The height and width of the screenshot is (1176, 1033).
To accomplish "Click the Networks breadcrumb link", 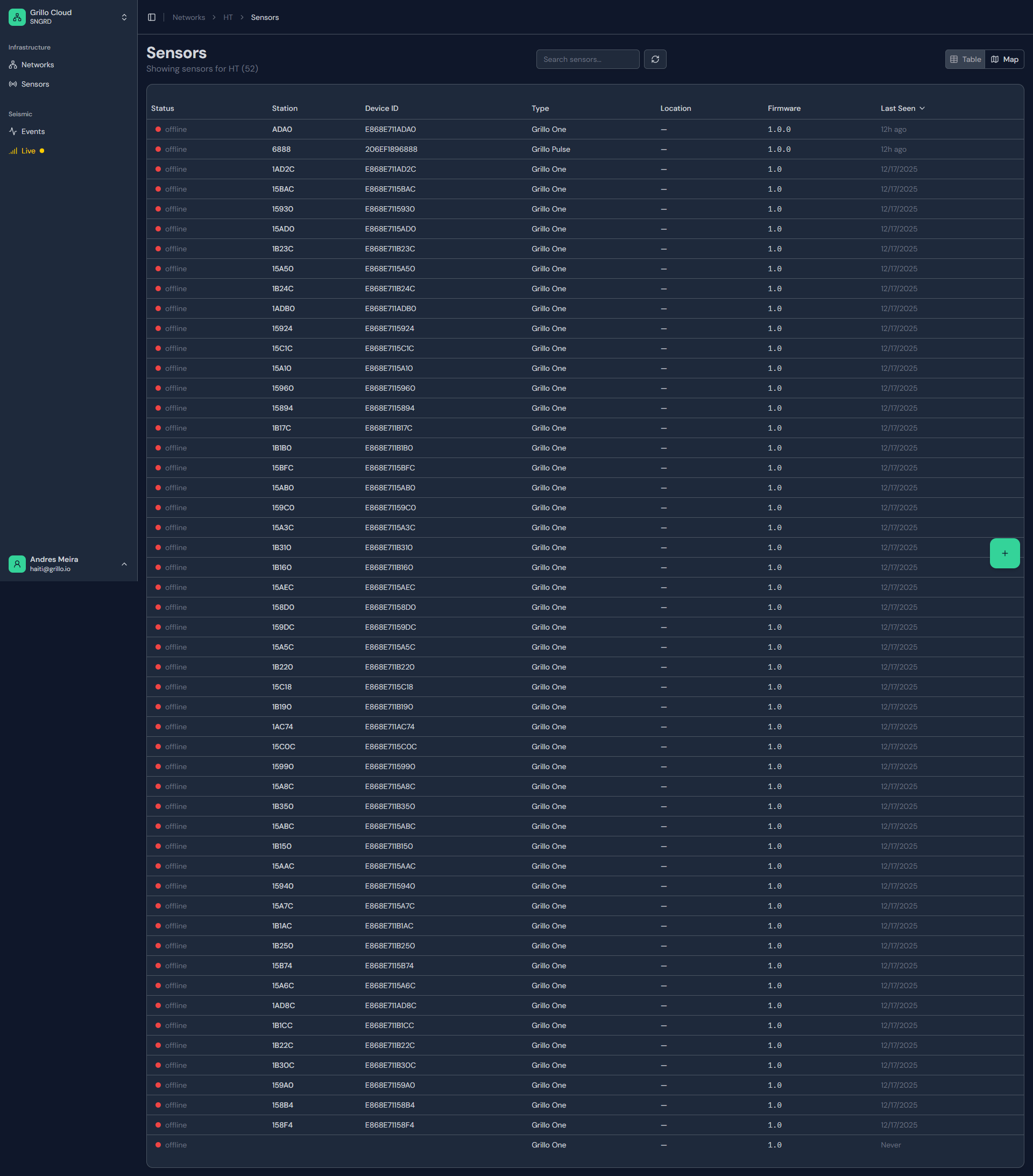I will point(189,17).
